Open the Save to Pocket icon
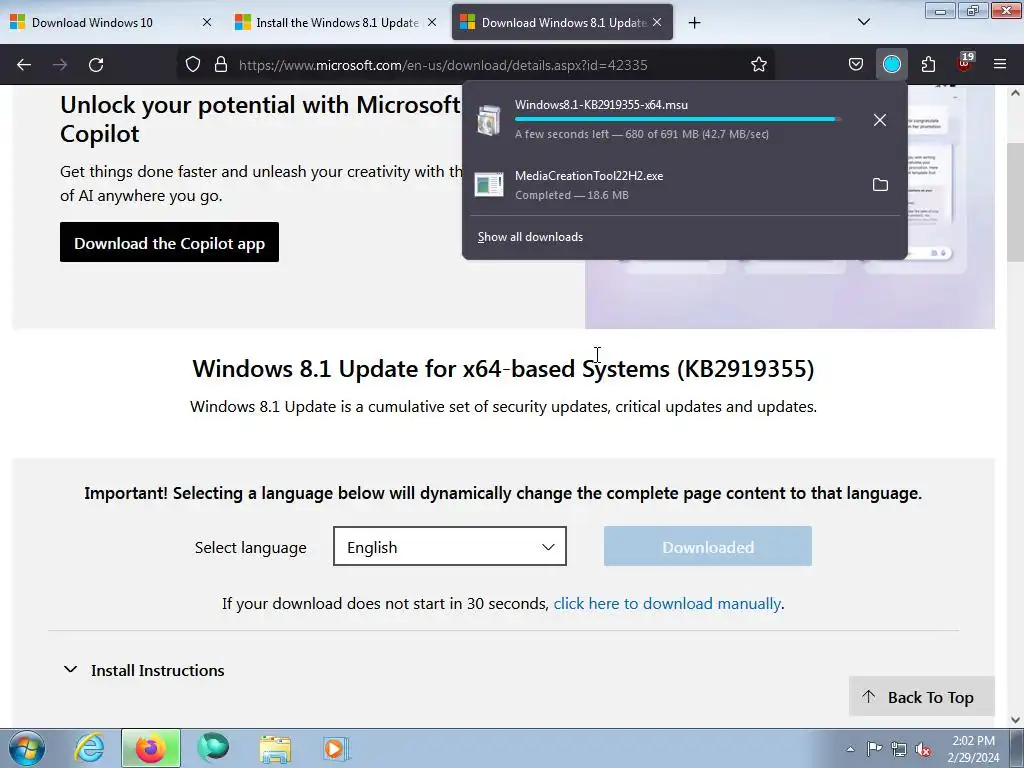The height and width of the screenshot is (768, 1024). [856, 65]
